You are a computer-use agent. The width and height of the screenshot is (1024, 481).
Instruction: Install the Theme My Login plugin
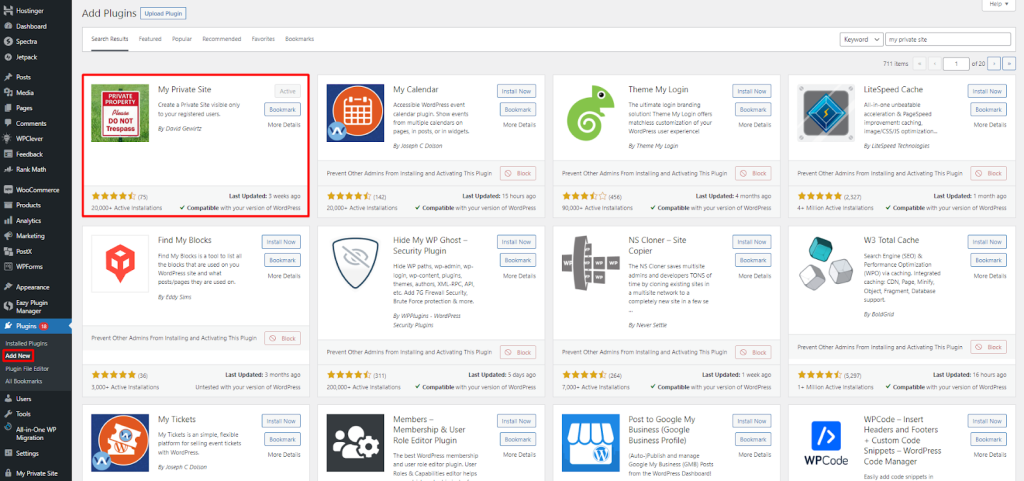pyautogui.click(x=751, y=91)
